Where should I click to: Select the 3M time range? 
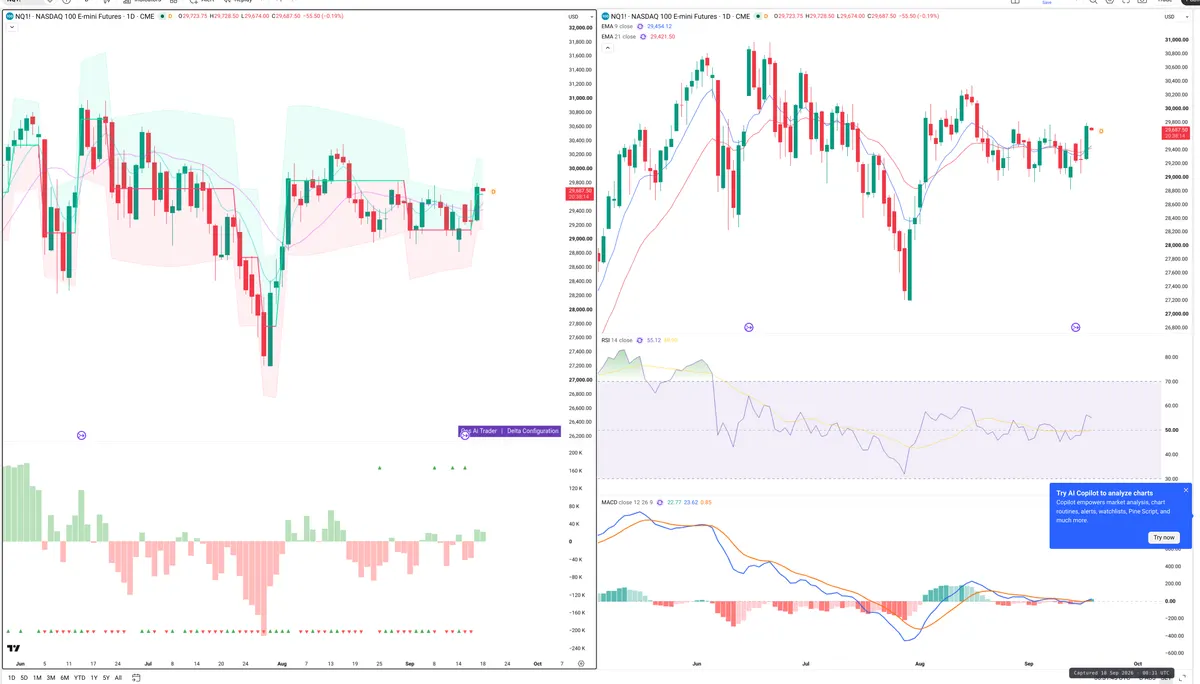pyautogui.click(x=51, y=677)
